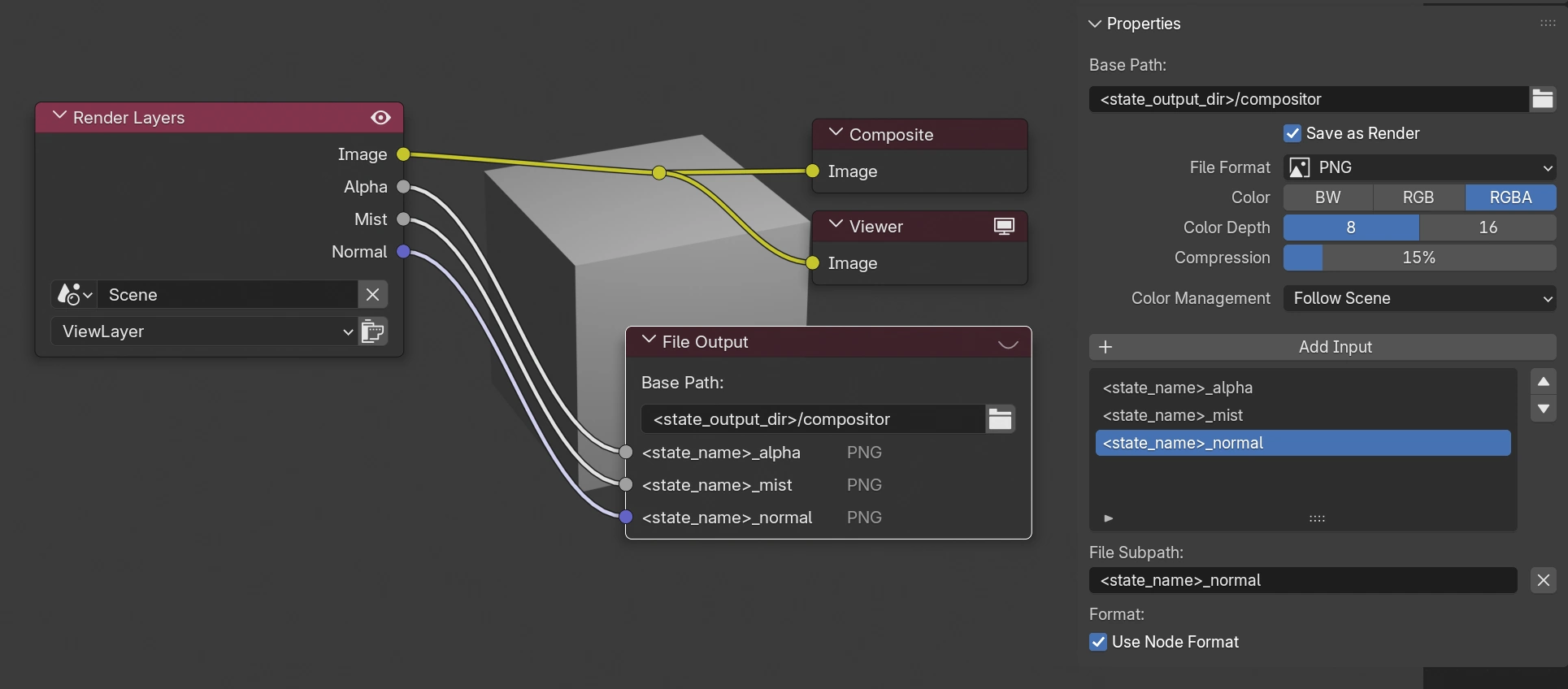Click the Render Layers preview eye icon
1568x689 pixels.
tap(380, 118)
